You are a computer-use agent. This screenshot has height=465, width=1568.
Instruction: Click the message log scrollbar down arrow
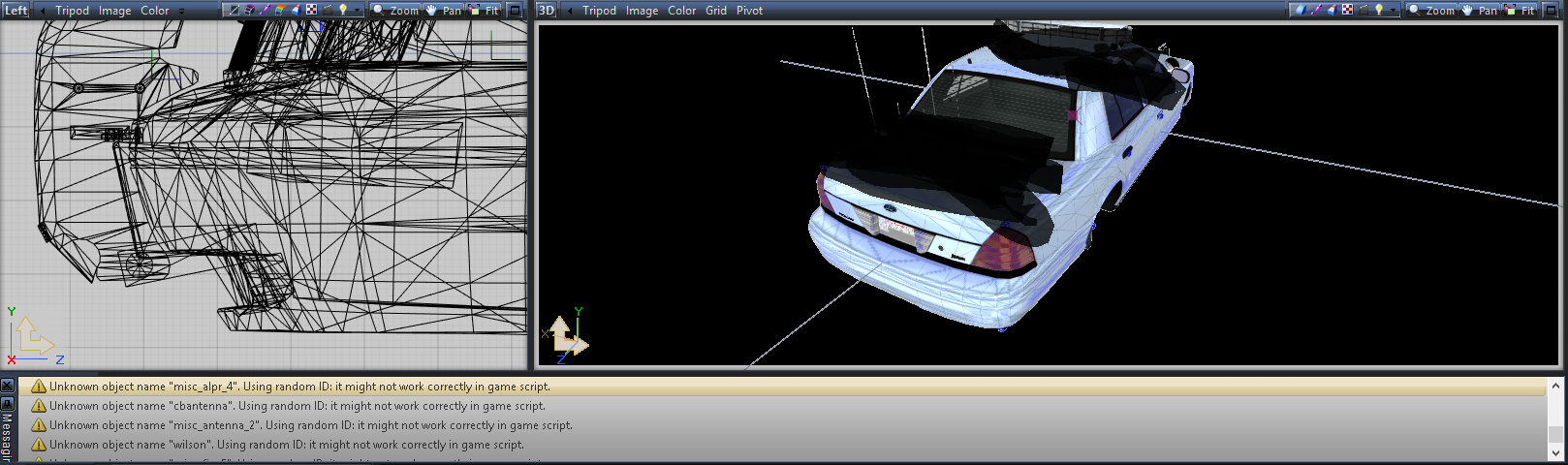(1555, 452)
